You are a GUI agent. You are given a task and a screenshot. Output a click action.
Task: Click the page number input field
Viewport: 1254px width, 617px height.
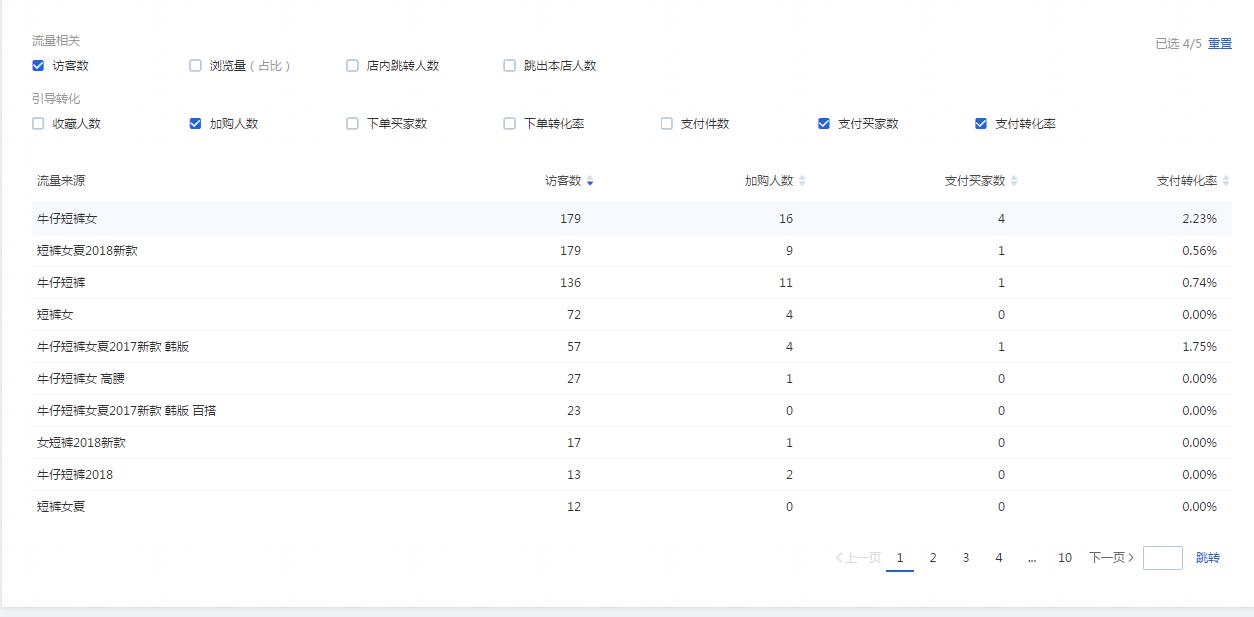pos(1162,558)
